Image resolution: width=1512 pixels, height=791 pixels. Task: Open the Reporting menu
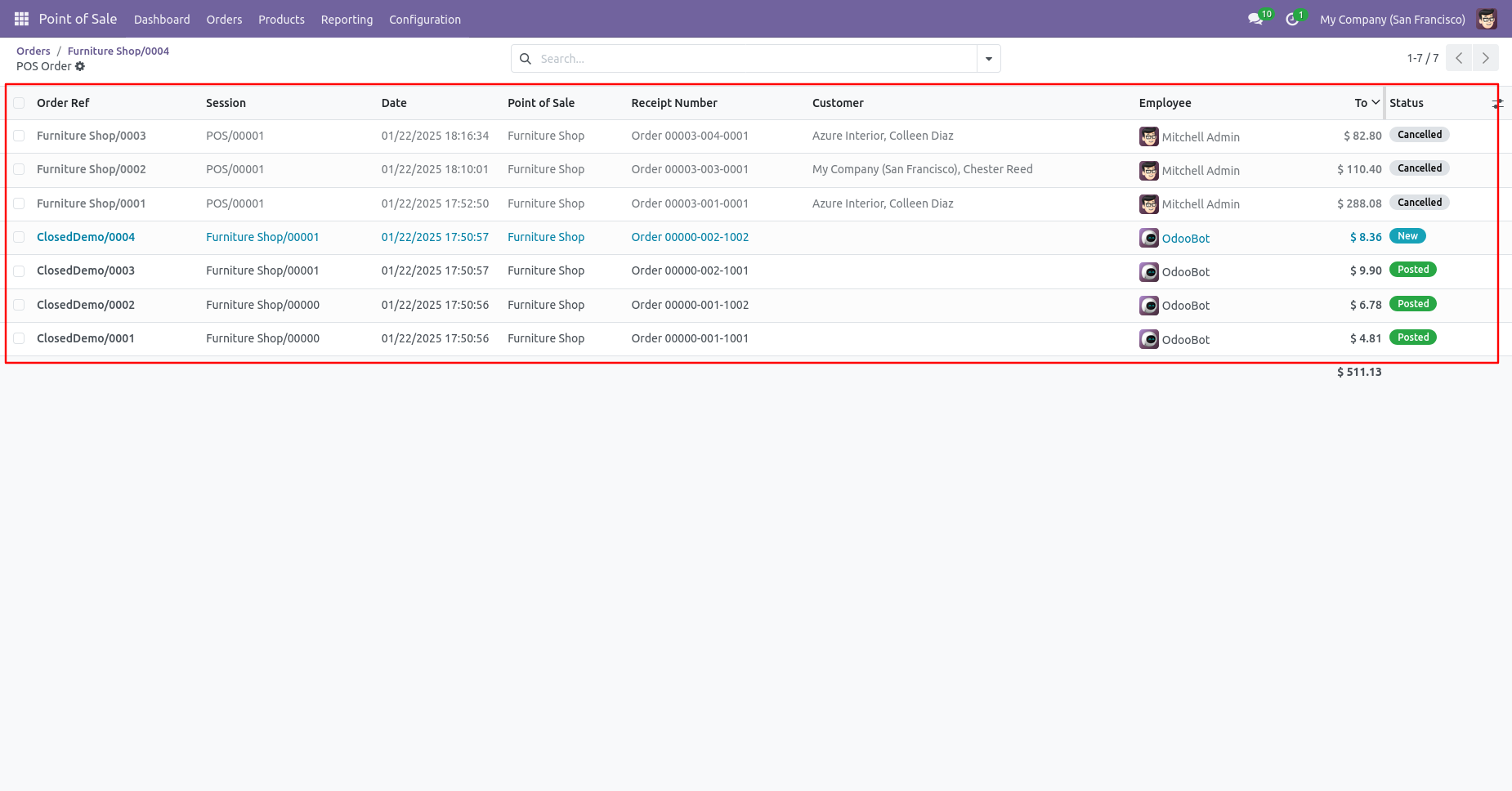point(347,20)
